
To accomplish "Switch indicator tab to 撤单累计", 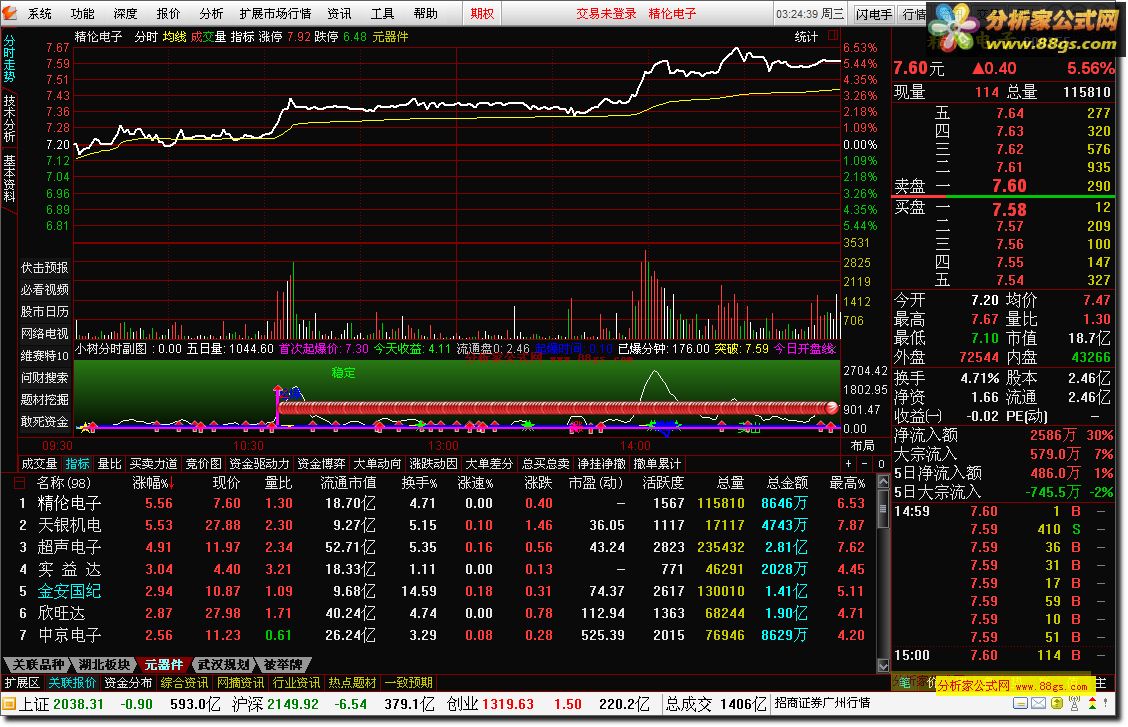I will [x=658, y=464].
